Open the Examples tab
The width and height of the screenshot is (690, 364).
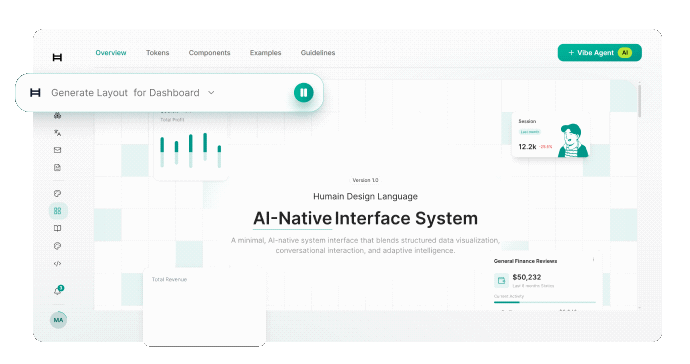coord(265,53)
